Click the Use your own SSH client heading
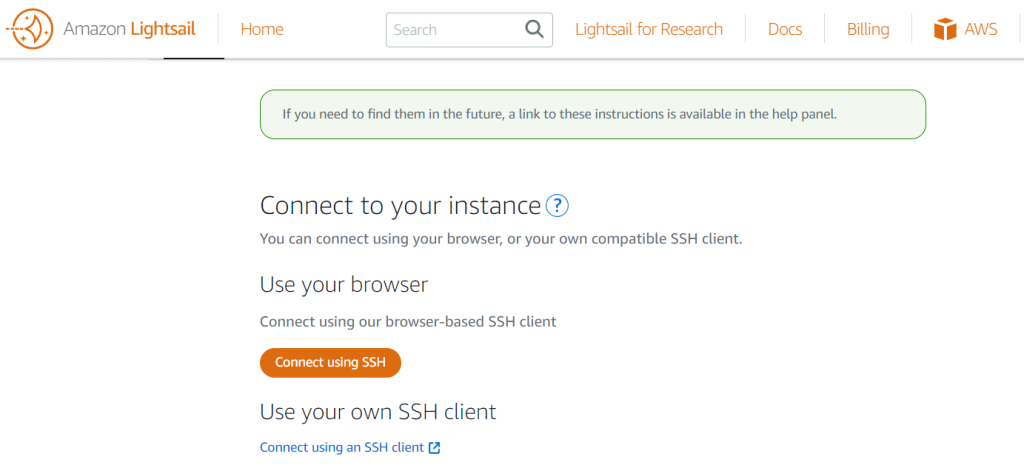Viewport: 1024px width, 468px height. [x=378, y=411]
